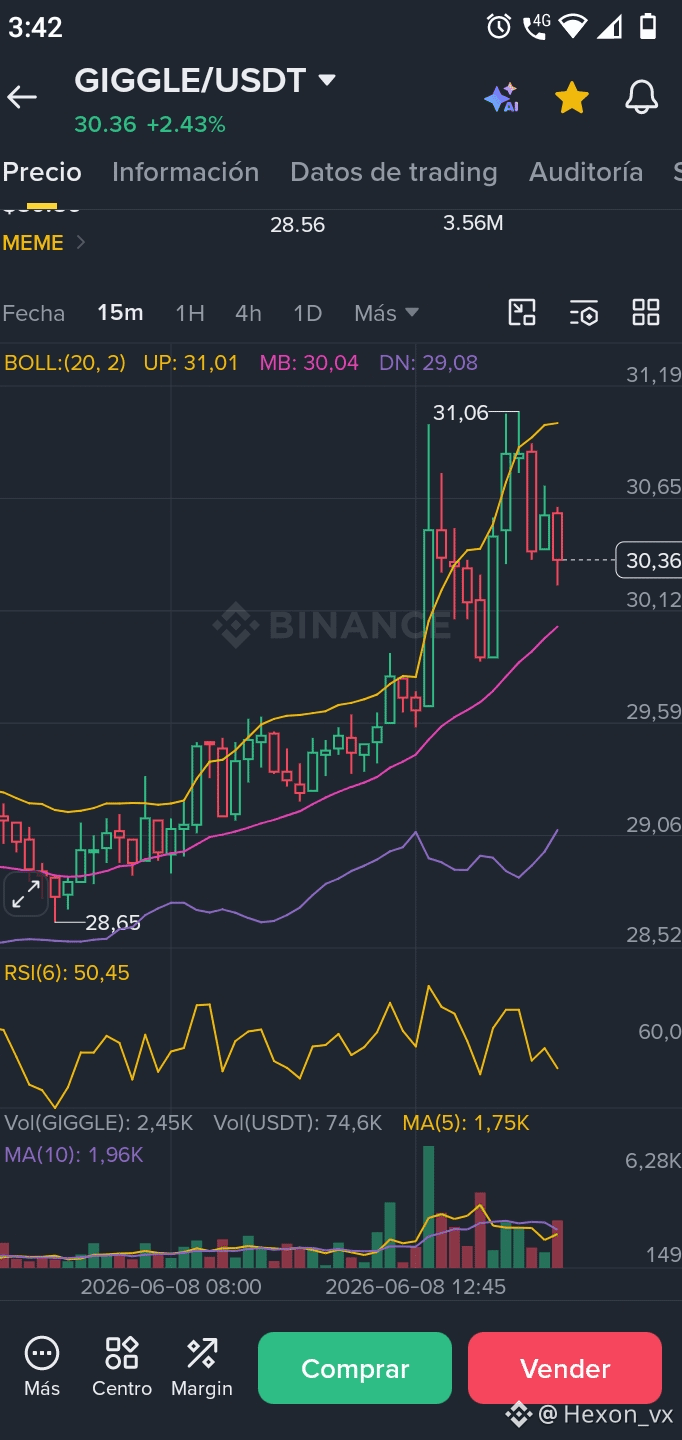Toggle the favorite star for GIGGLE/USDT
Viewport: 682px width, 1440px height.
coord(571,97)
